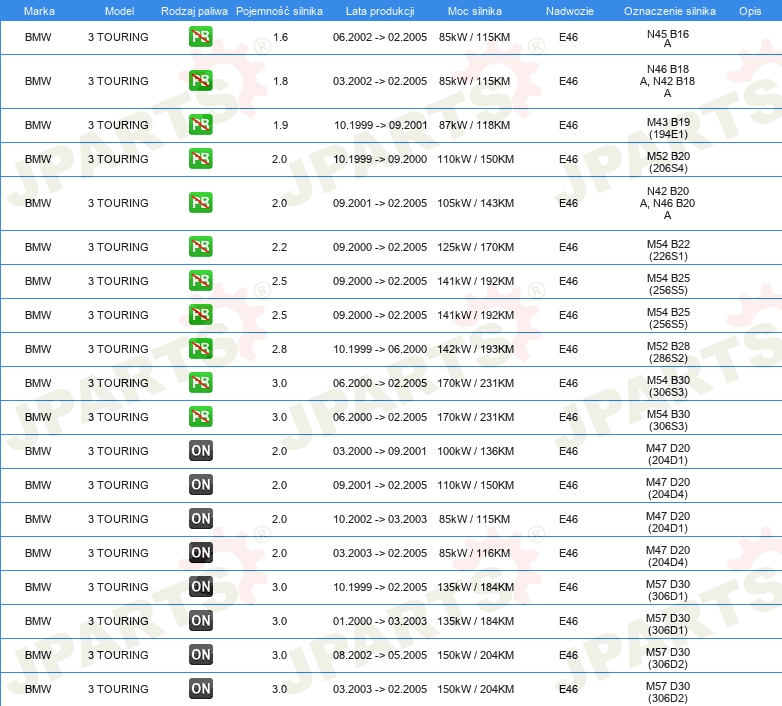
Task: Select the ON icon in the 85kW / 116KM row
Action: pyautogui.click(x=200, y=553)
